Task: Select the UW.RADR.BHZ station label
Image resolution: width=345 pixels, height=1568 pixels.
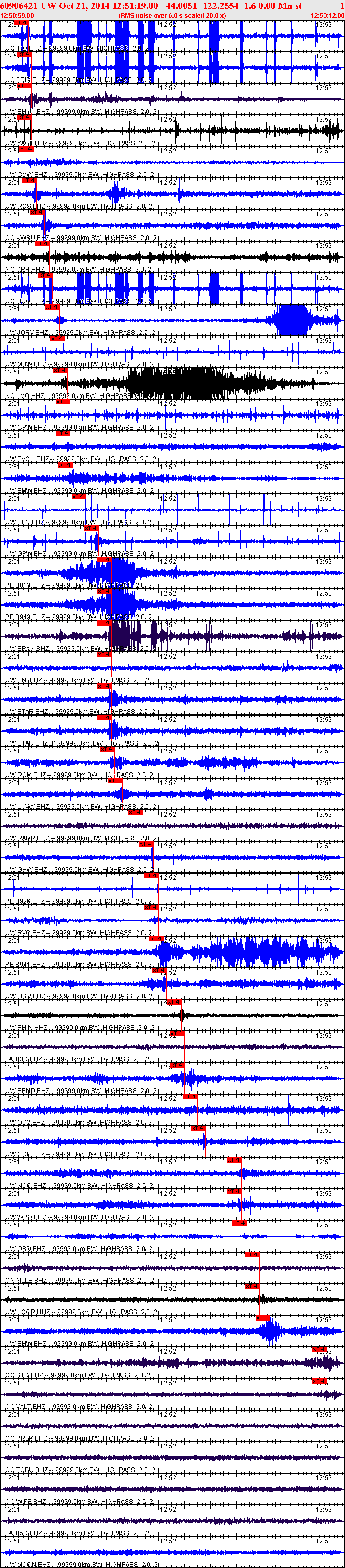Action: (27, 839)
